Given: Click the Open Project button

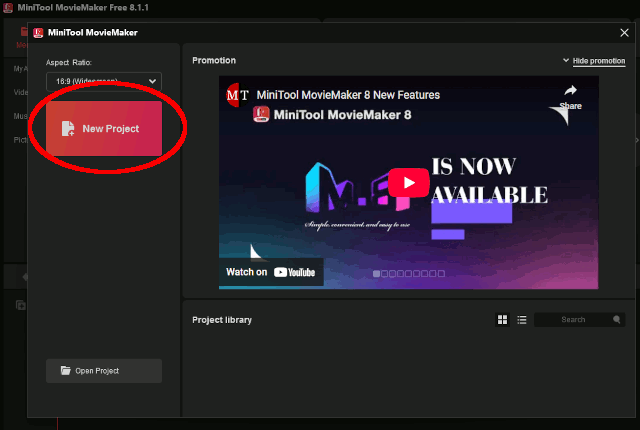Looking at the screenshot, I should coord(104,371).
